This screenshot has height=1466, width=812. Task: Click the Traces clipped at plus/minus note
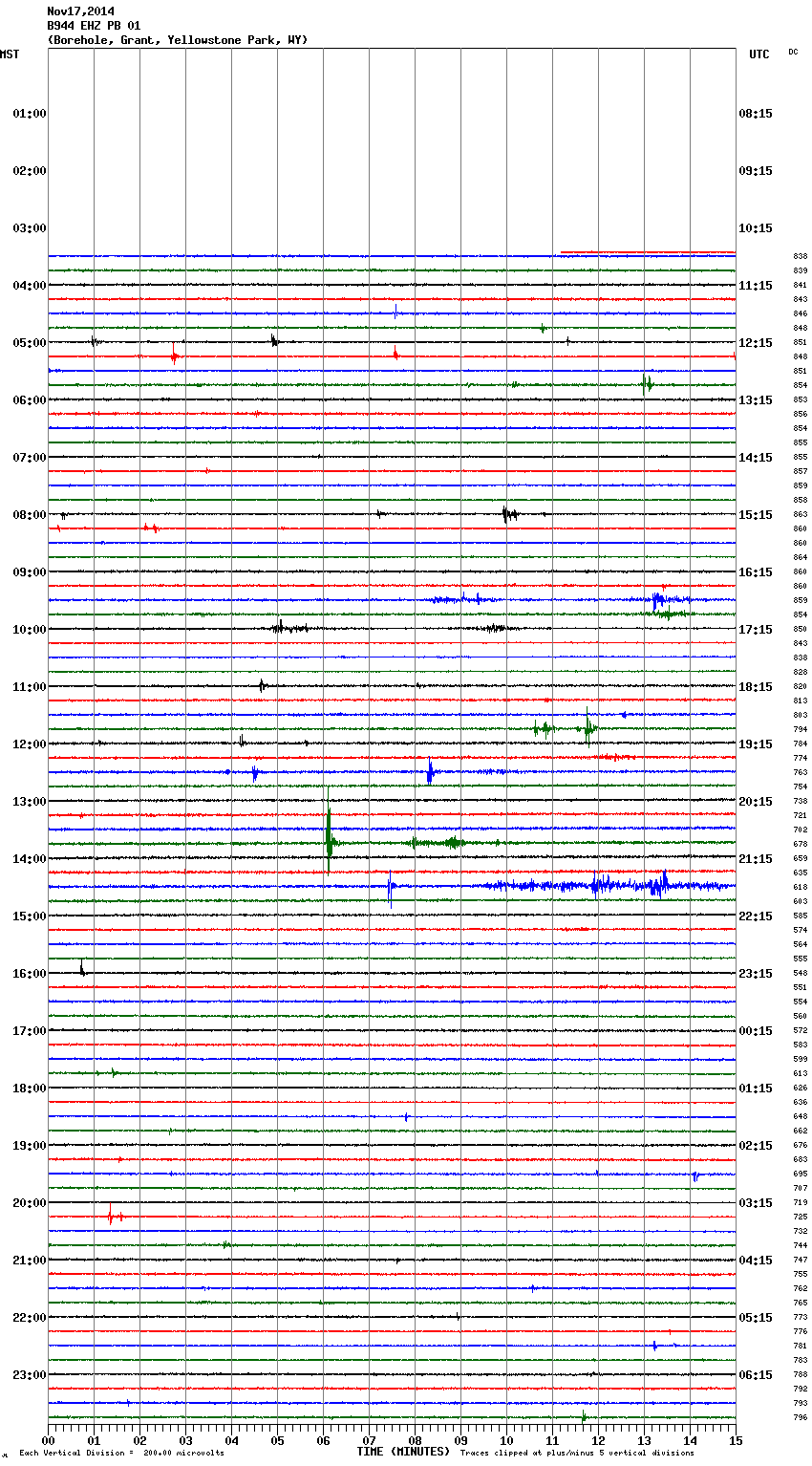click(577, 1454)
